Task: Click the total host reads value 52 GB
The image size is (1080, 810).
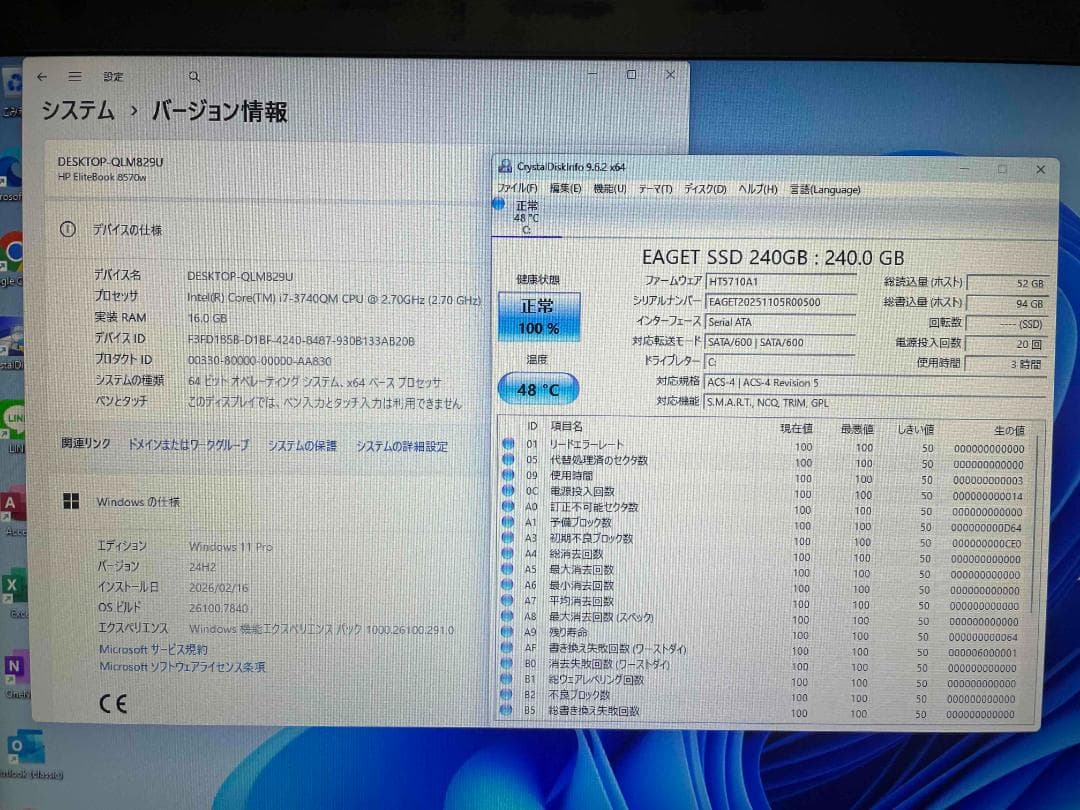Action: pyautogui.click(x=1007, y=283)
